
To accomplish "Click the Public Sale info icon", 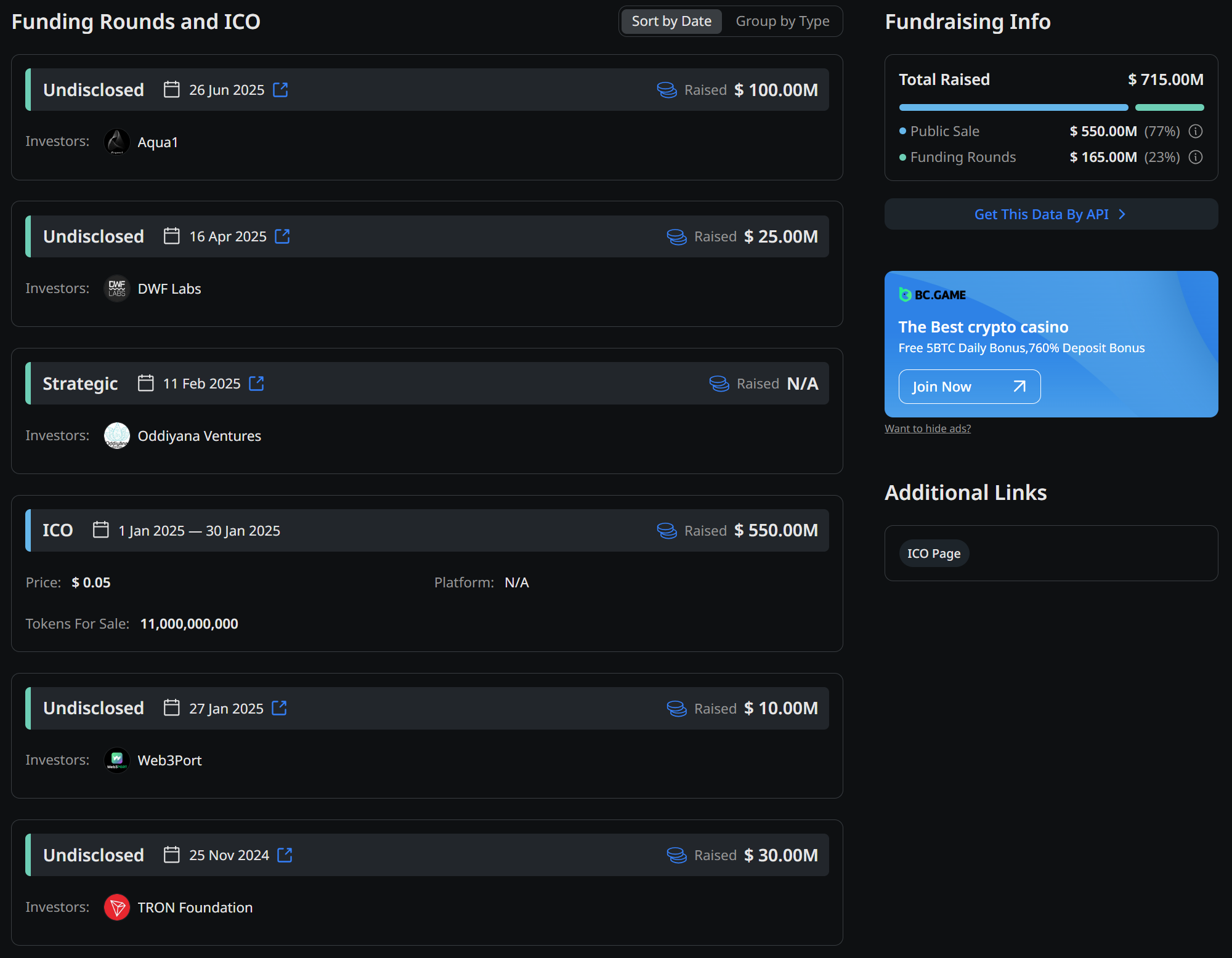I will (x=1195, y=131).
